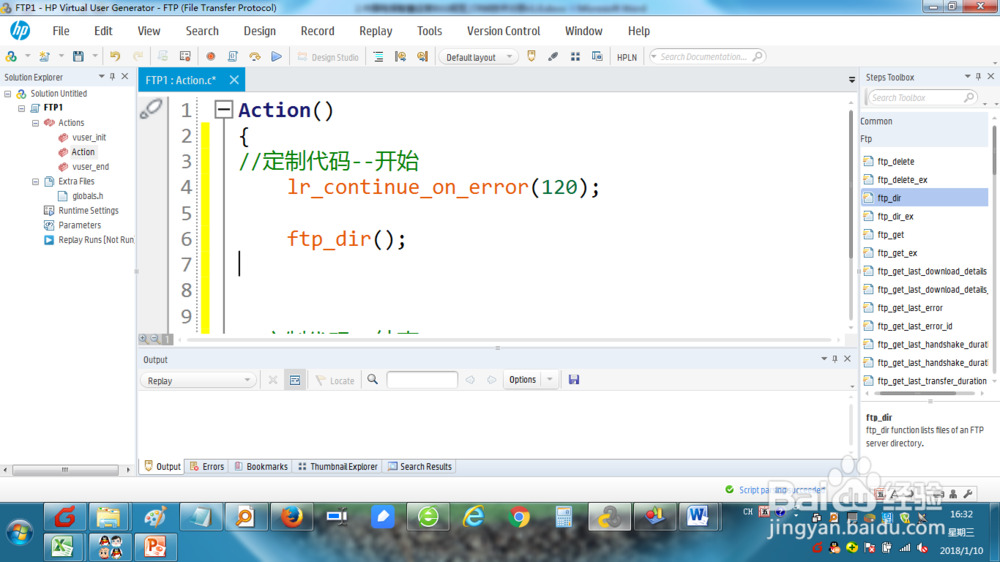
Task: Click the Save Output log disk icon
Action: pyautogui.click(x=574, y=380)
